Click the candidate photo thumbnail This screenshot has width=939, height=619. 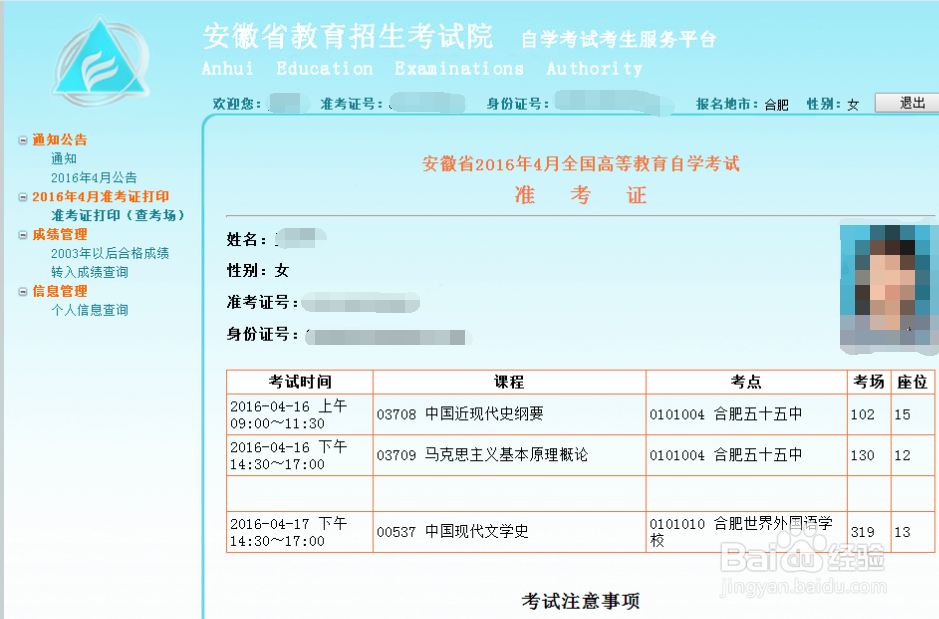886,289
